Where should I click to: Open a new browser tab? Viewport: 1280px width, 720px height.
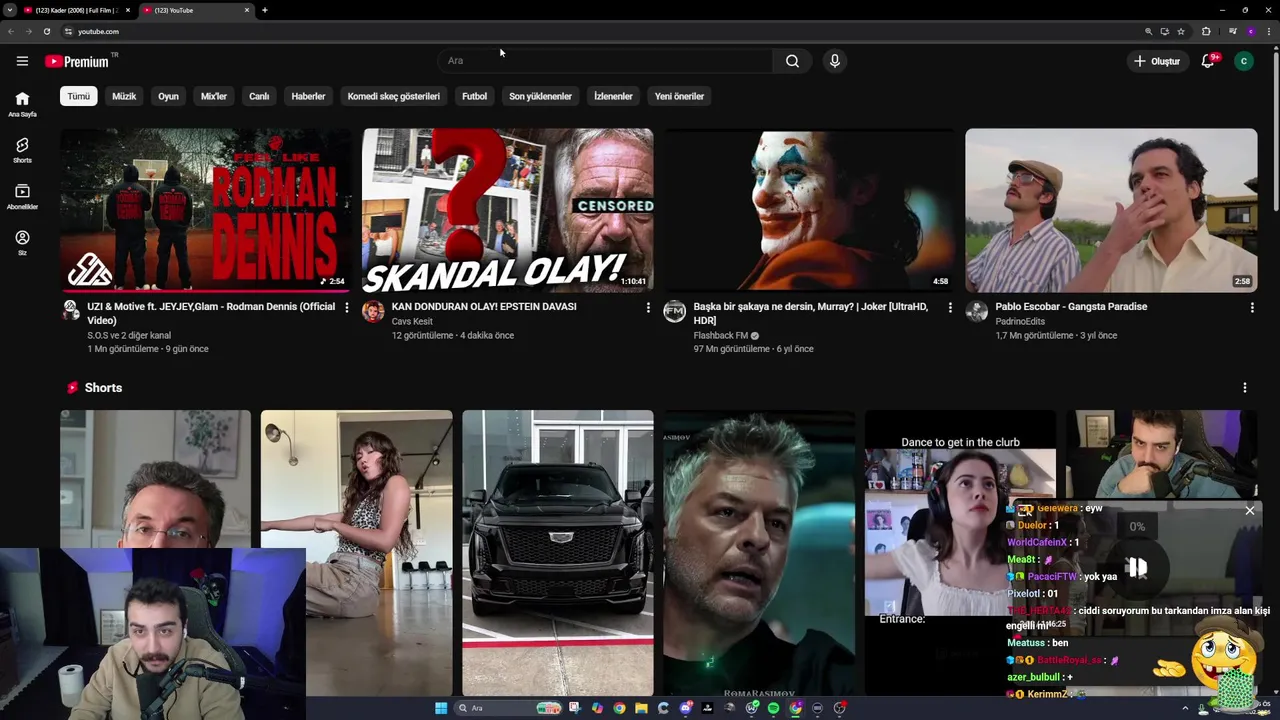(264, 10)
